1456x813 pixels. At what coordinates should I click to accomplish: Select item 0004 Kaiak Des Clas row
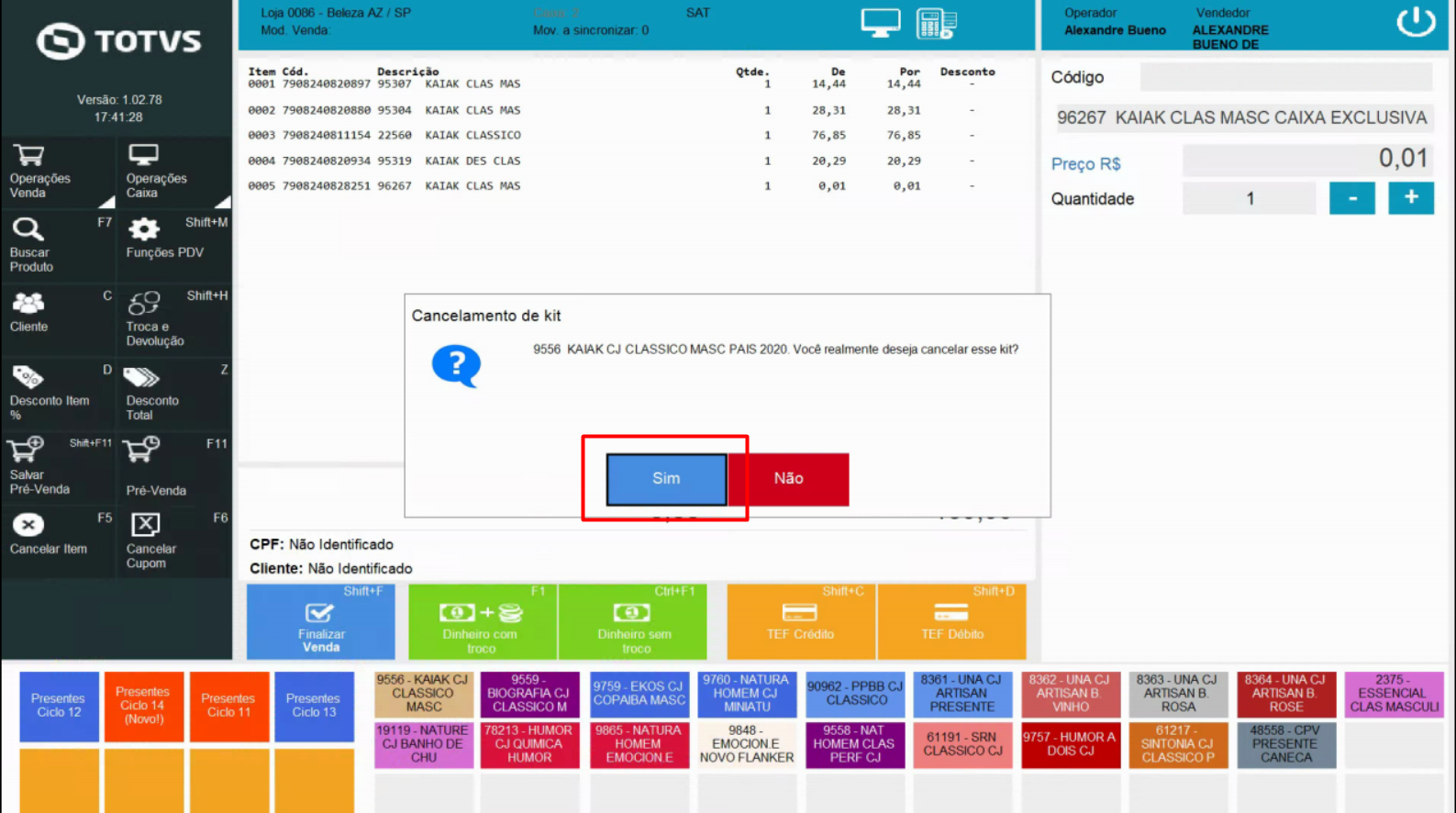coord(621,161)
